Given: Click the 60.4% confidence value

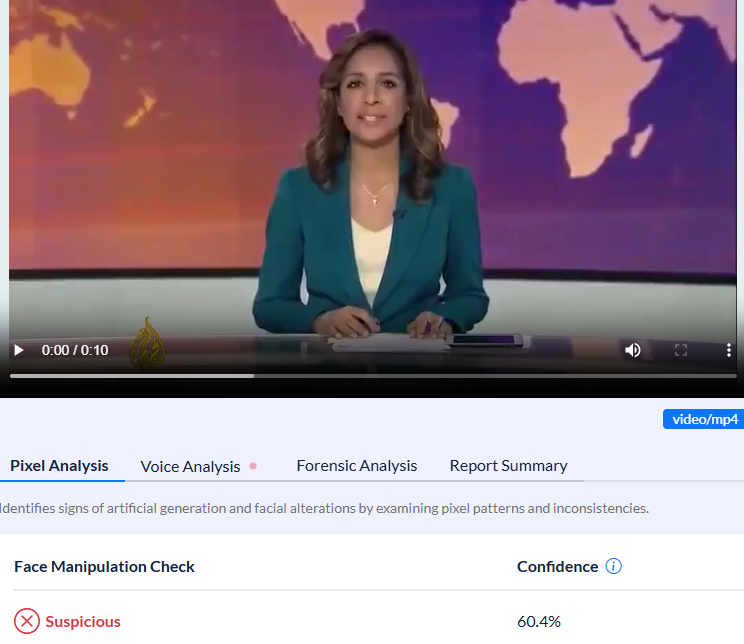Looking at the screenshot, I should [539, 621].
